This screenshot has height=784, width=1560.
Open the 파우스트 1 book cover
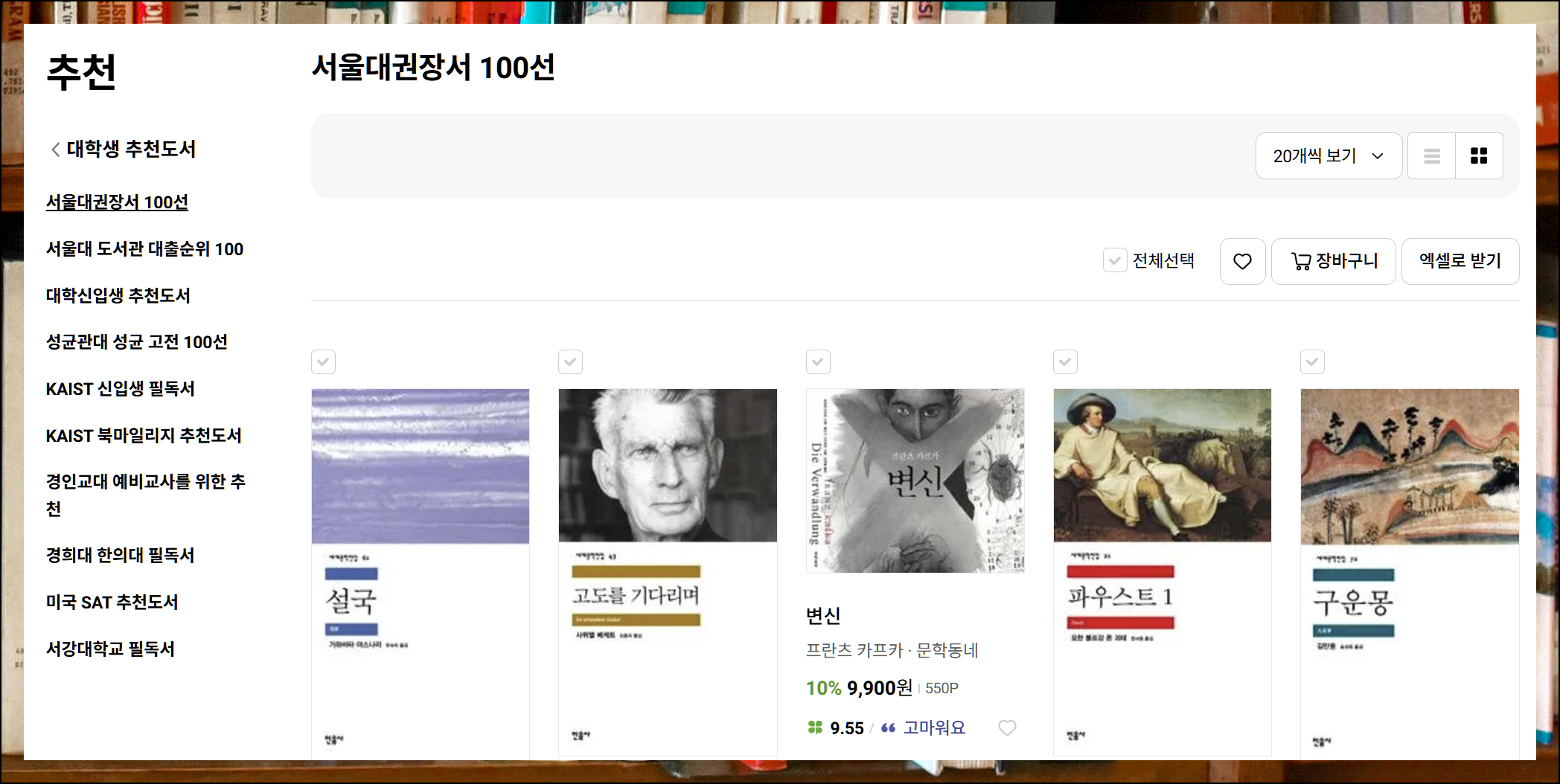tap(1163, 572)
